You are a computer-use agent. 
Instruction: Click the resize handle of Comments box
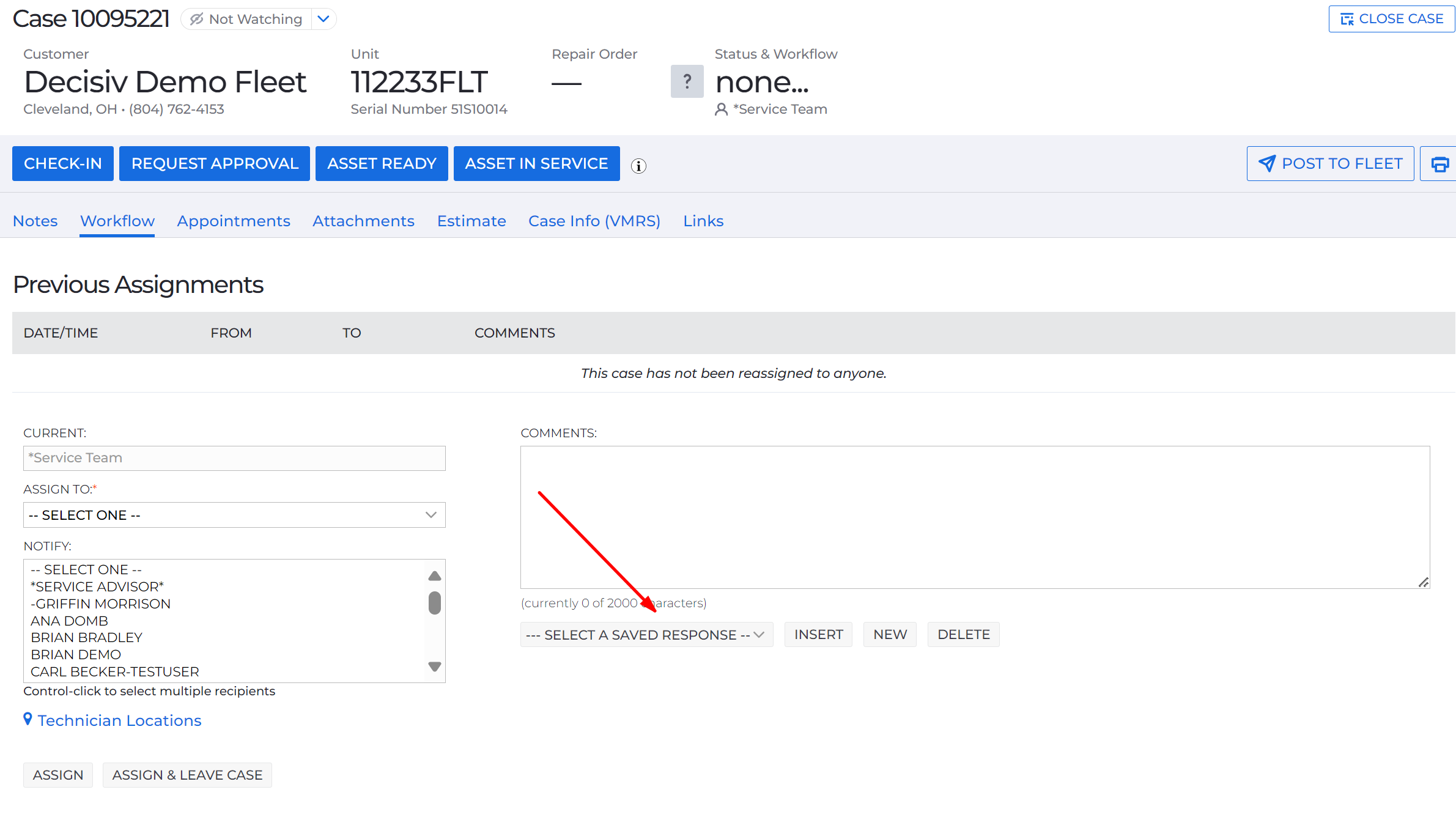click(x=1424, y=582)
